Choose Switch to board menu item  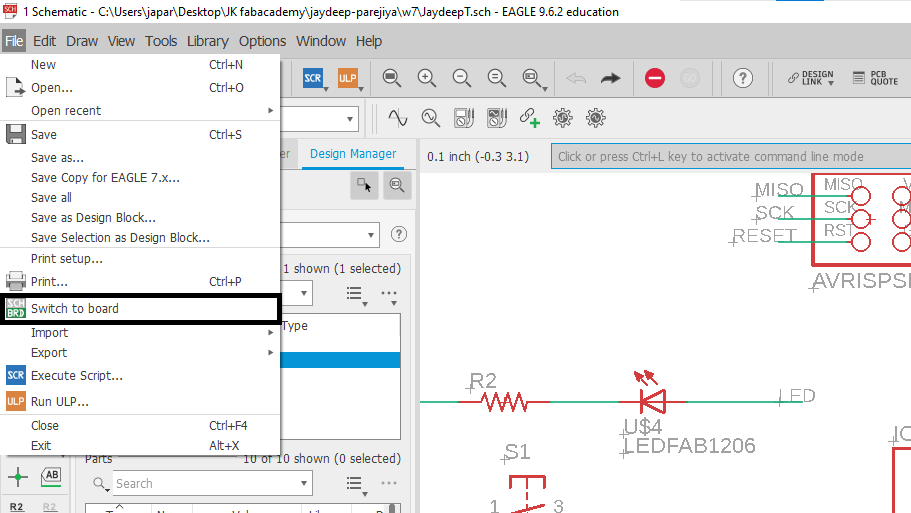coord(140,308)
